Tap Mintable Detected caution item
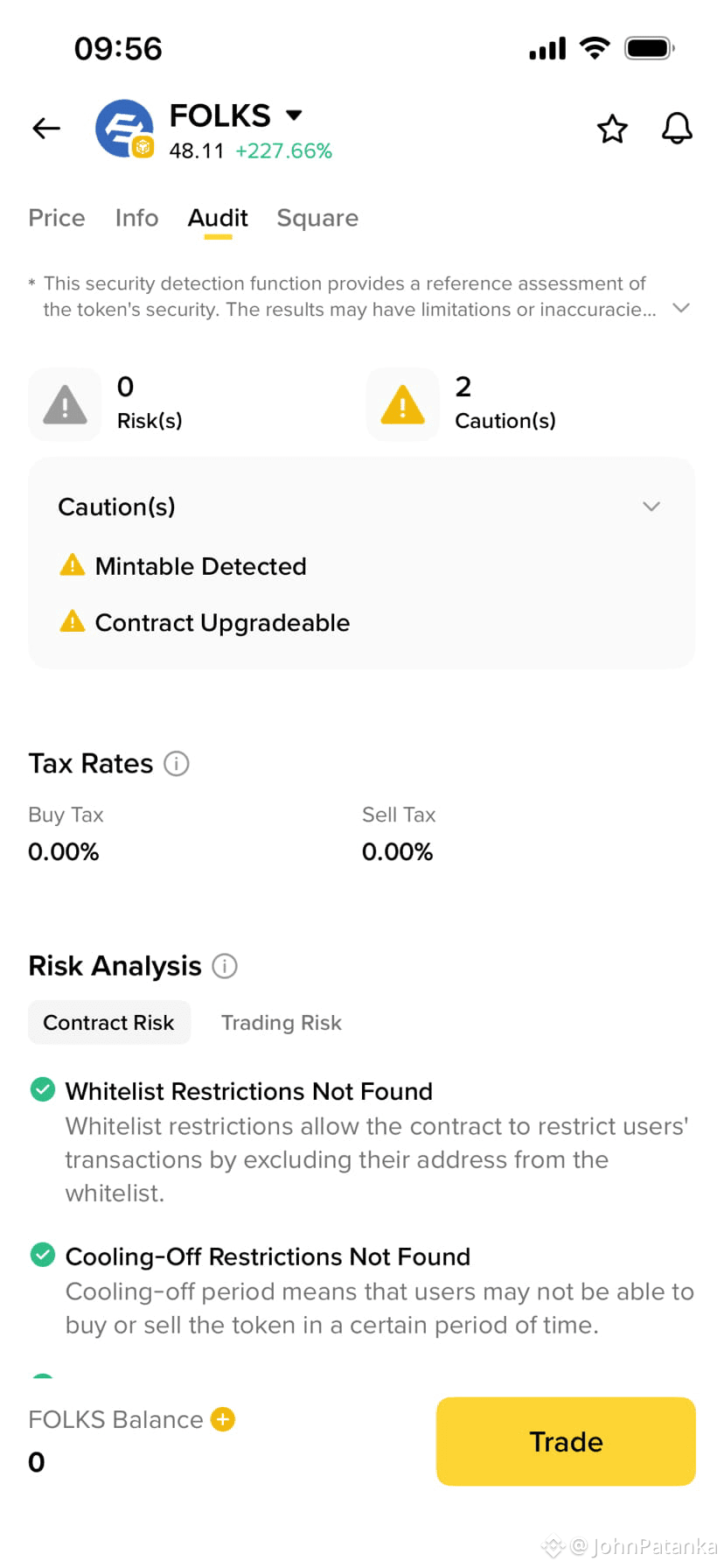The width and height of the screenshot is (724, 1568). pyautogui.click(x=183, y=566)
